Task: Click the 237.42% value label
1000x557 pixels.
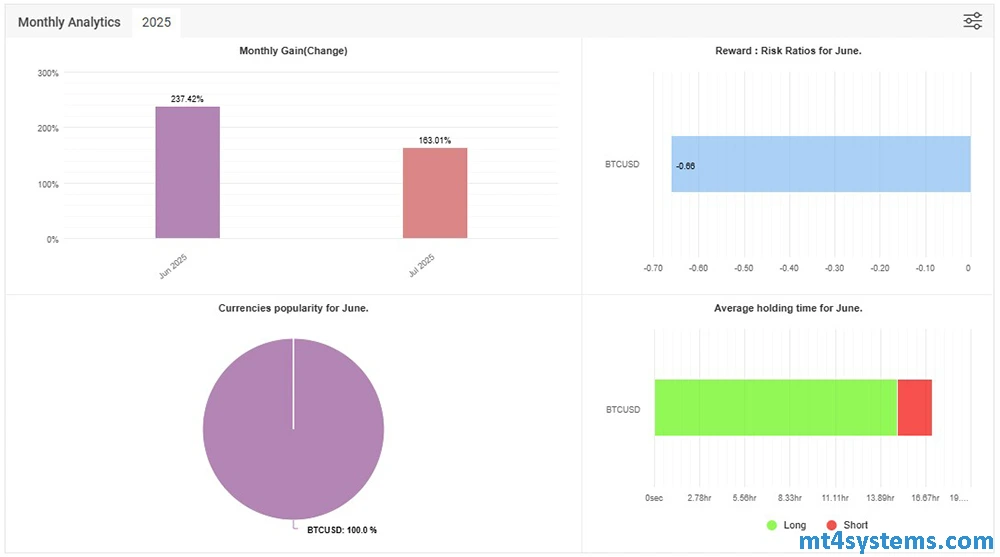Action: tap(187, 99)
